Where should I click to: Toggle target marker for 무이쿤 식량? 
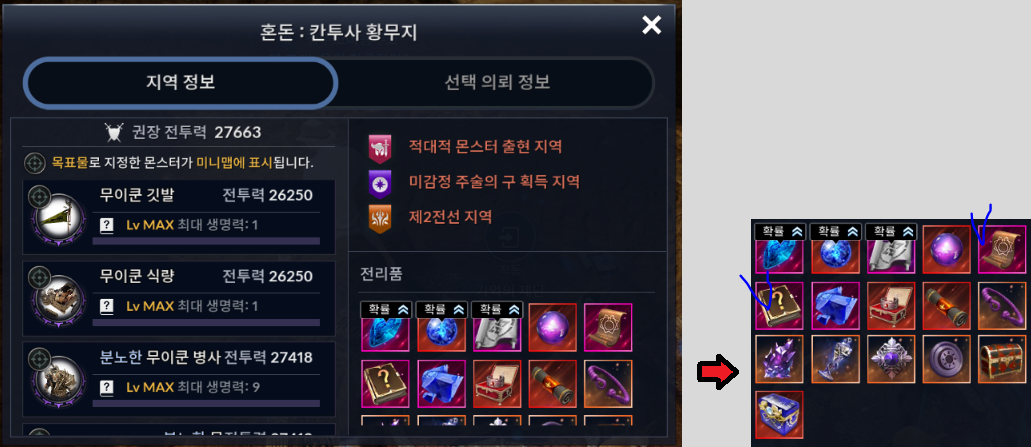[39, 276]
